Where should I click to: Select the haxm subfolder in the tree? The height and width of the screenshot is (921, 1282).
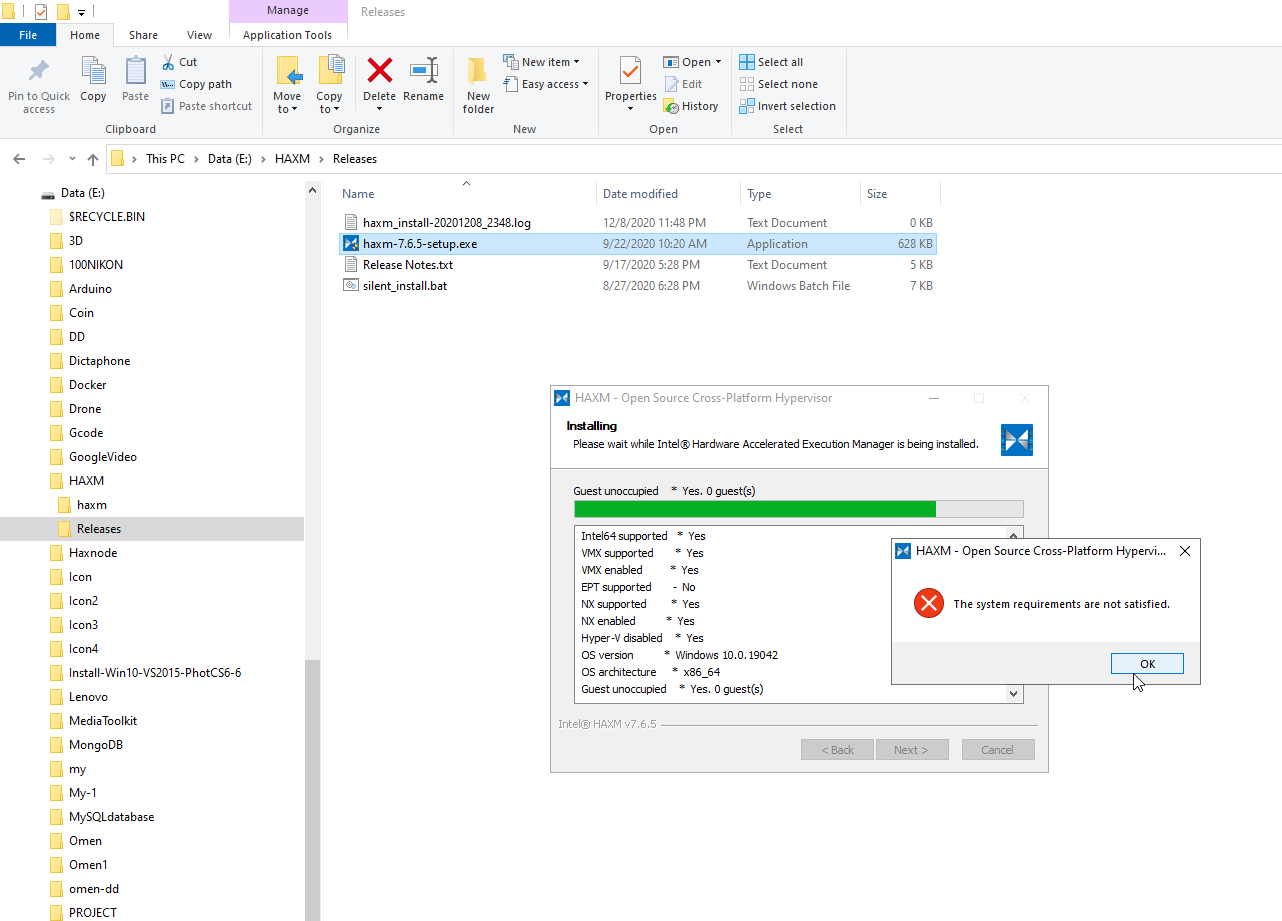coord(91,505)
